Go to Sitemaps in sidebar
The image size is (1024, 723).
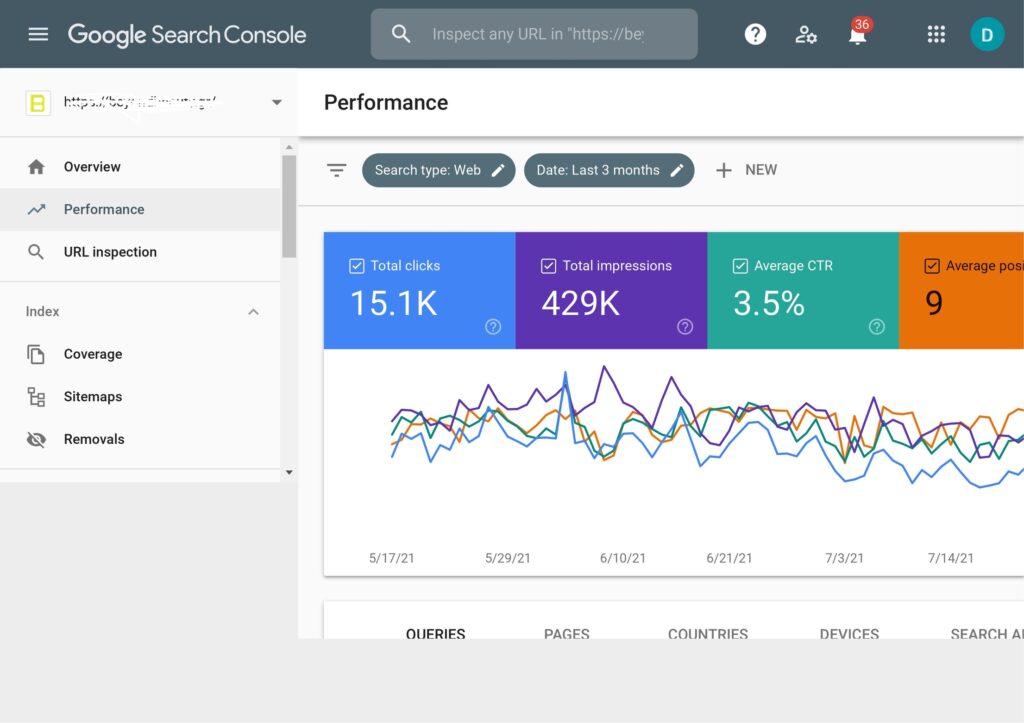click(x=92, y=397)
